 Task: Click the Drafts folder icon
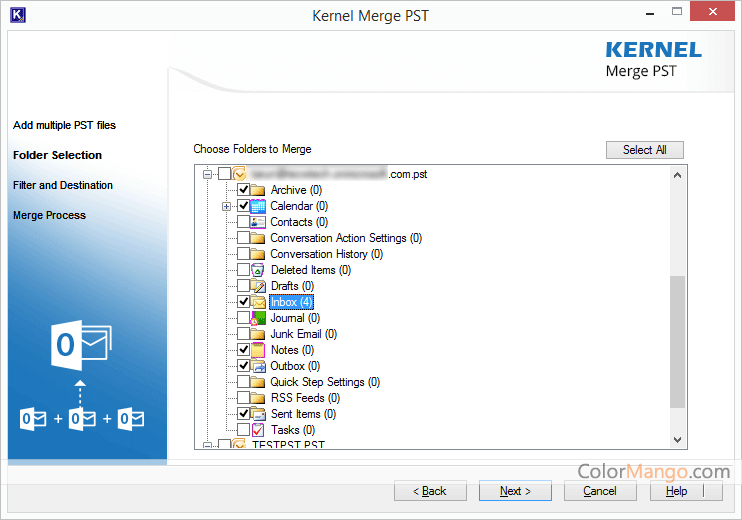258,286
